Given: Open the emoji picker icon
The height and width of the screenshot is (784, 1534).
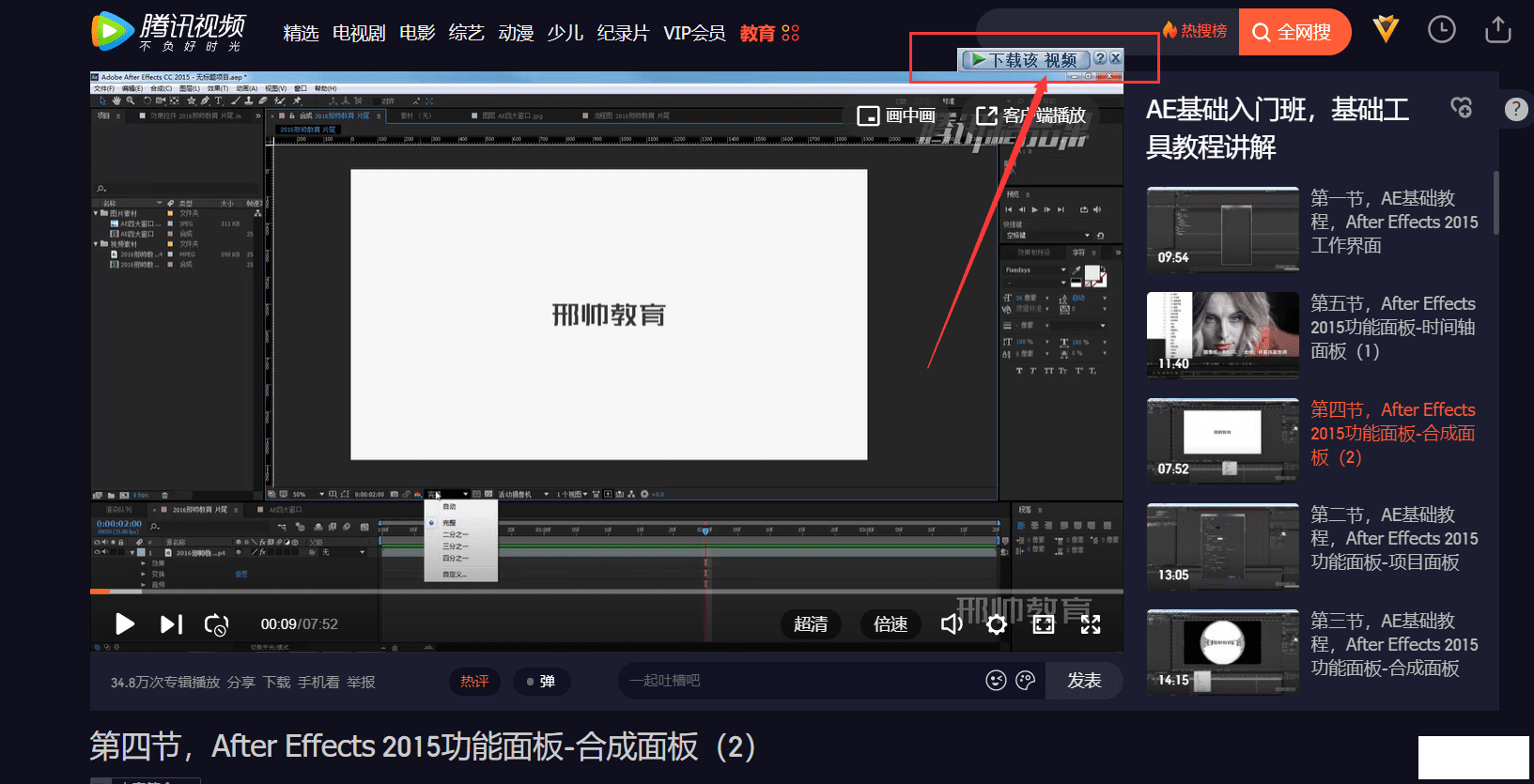Looking at the screenshot, I should (x=996, y=681).
